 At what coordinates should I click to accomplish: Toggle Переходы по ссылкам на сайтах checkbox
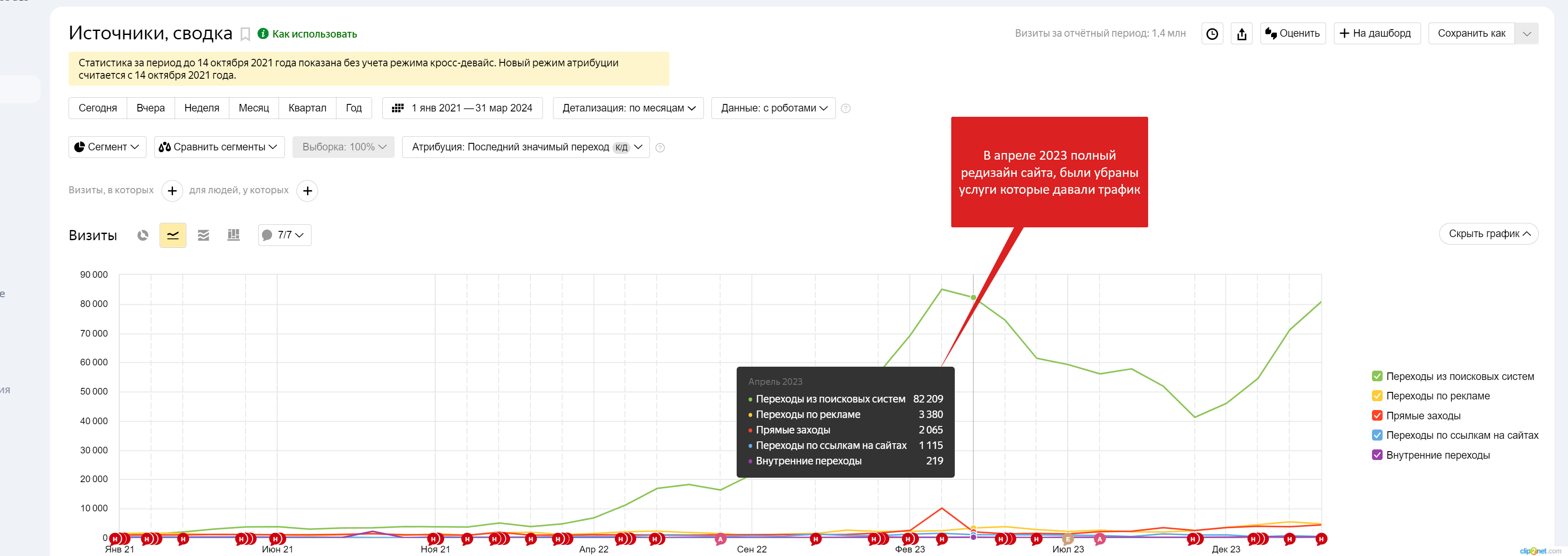click(1377, 435)
